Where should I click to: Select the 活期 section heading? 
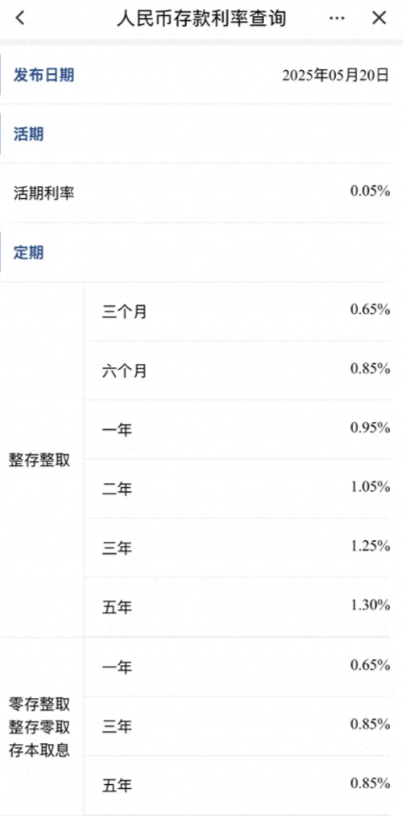pyautogui.click(x=29, y=135)
